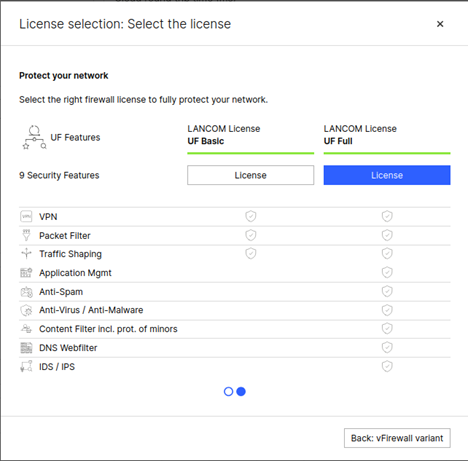Click 'Content Filter incl. prot. of minors'

(x=108, y=329)
